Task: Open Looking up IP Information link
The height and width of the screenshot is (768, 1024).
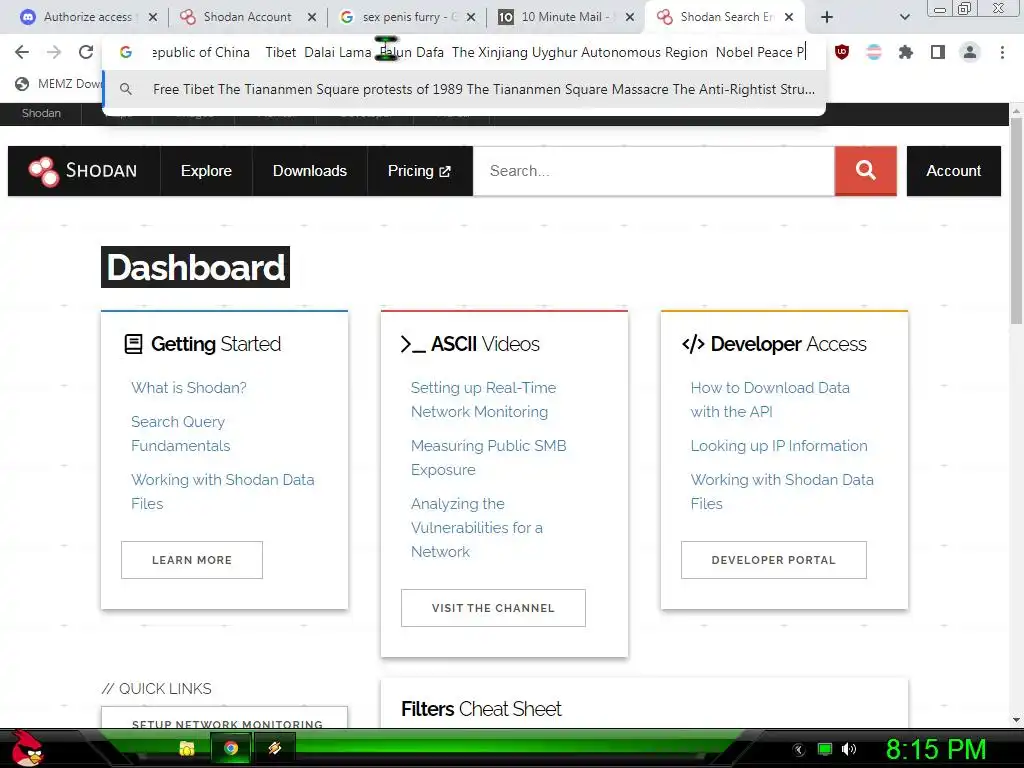Action: coord(779,445)
